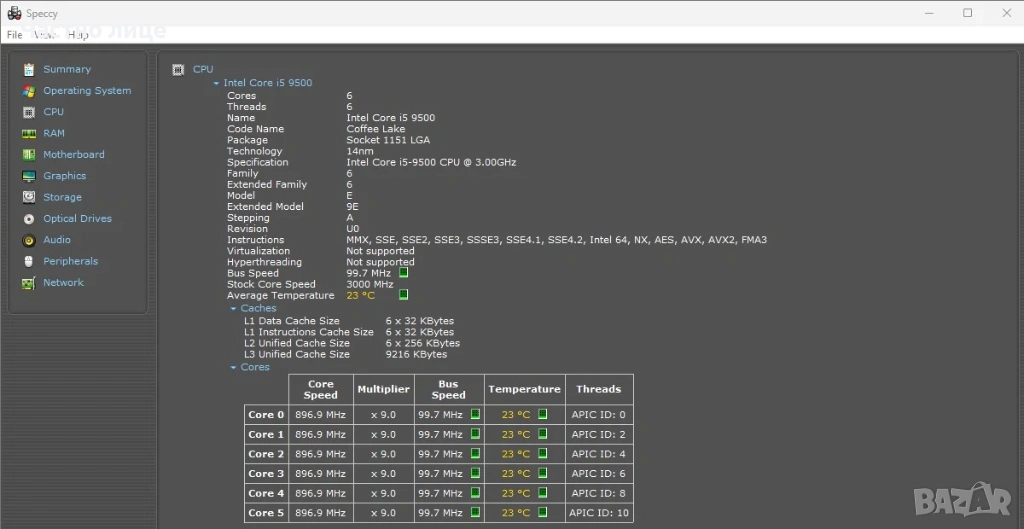This screenshot has height=529, width=1024.
Task: Collapse the Cores section arrow
Action: 234,367
